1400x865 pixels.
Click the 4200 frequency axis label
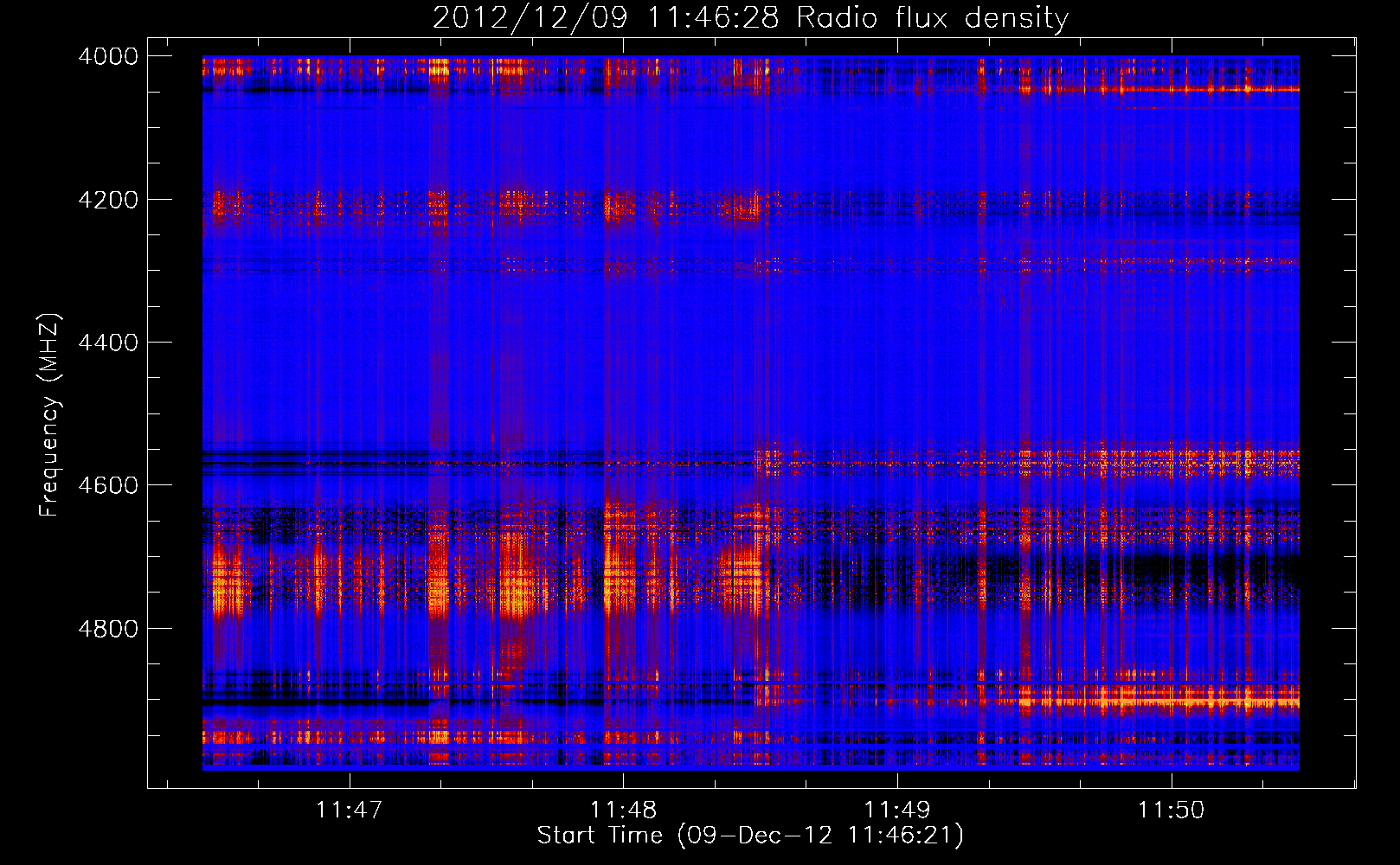(108, 200)
